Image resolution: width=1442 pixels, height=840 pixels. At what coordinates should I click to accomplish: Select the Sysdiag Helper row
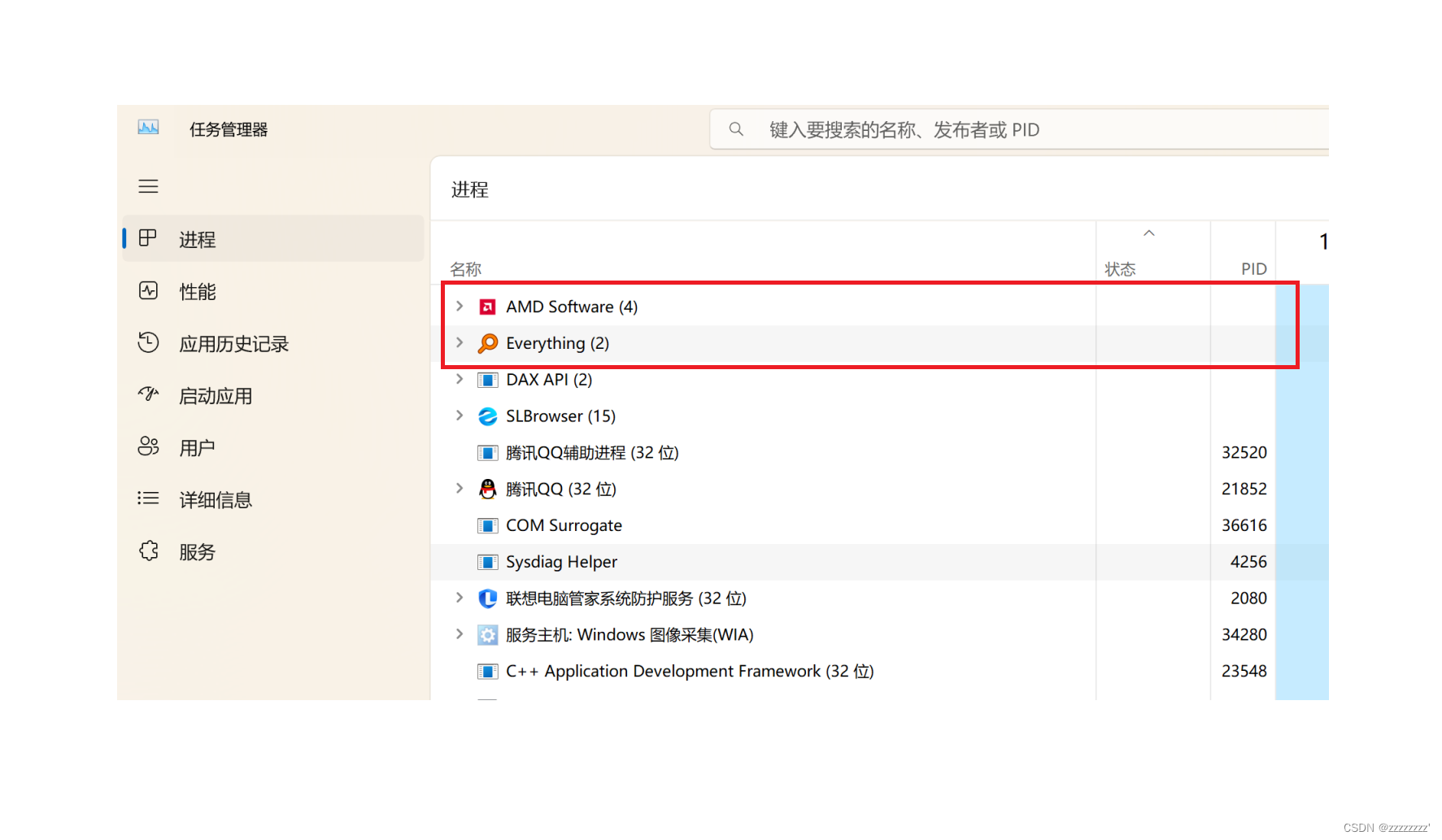click(879, 562)
